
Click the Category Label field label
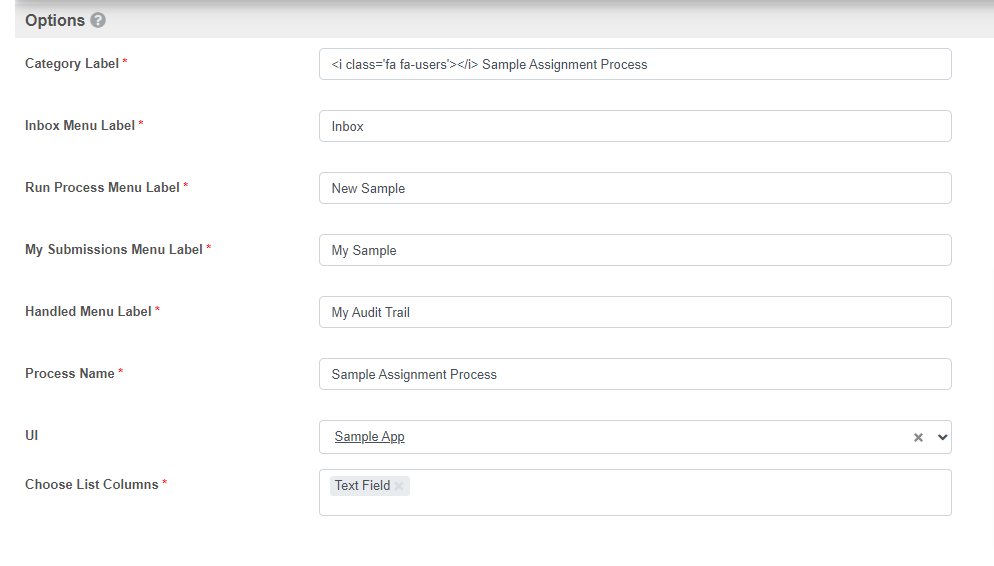pyautogui.click(x=72, y=63)
